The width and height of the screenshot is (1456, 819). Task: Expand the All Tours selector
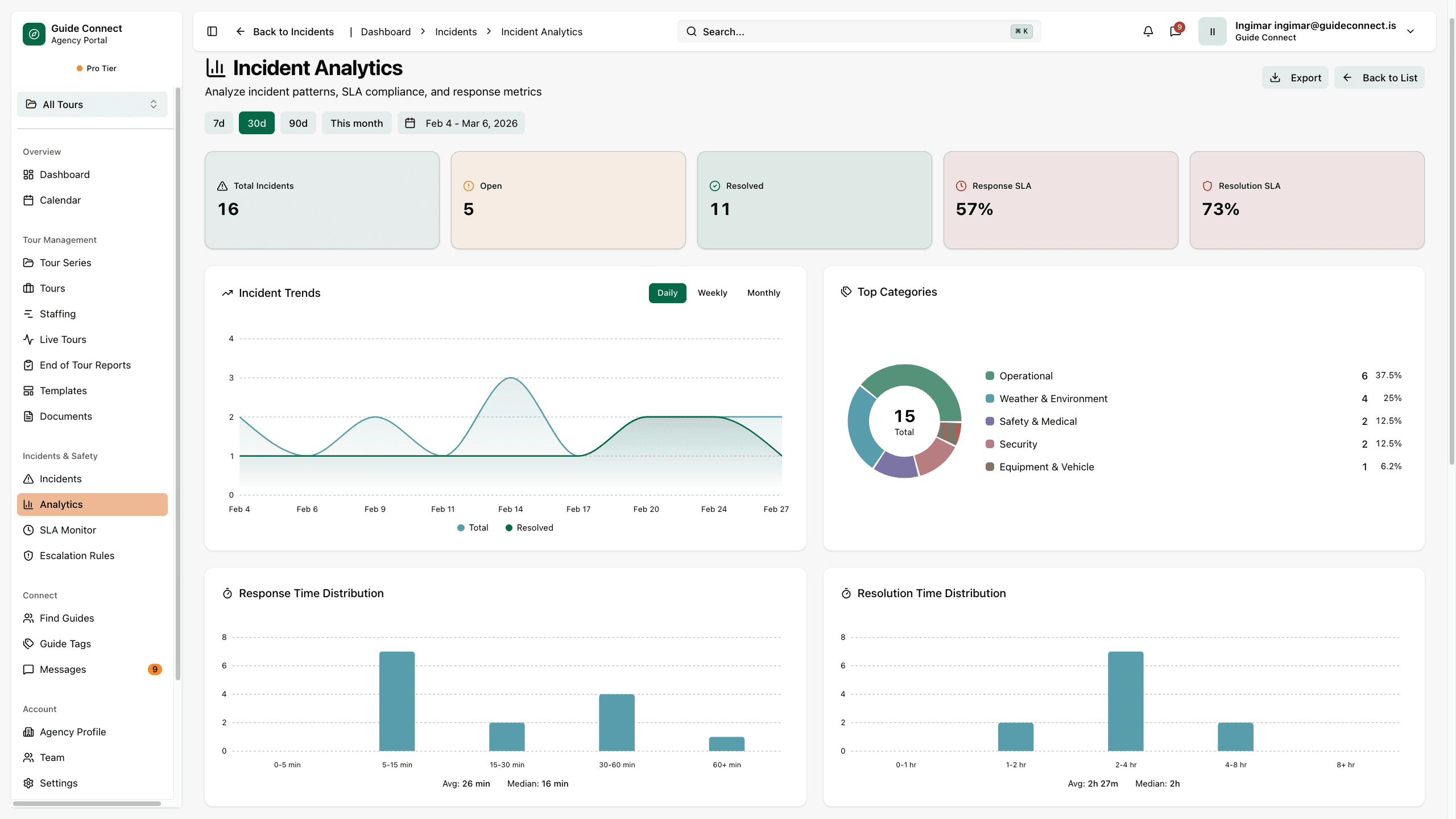point(92,105)
